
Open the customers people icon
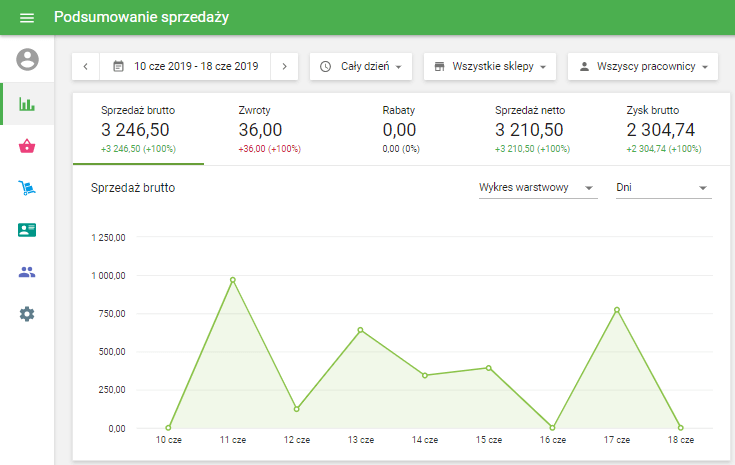(x=27, y=272)
